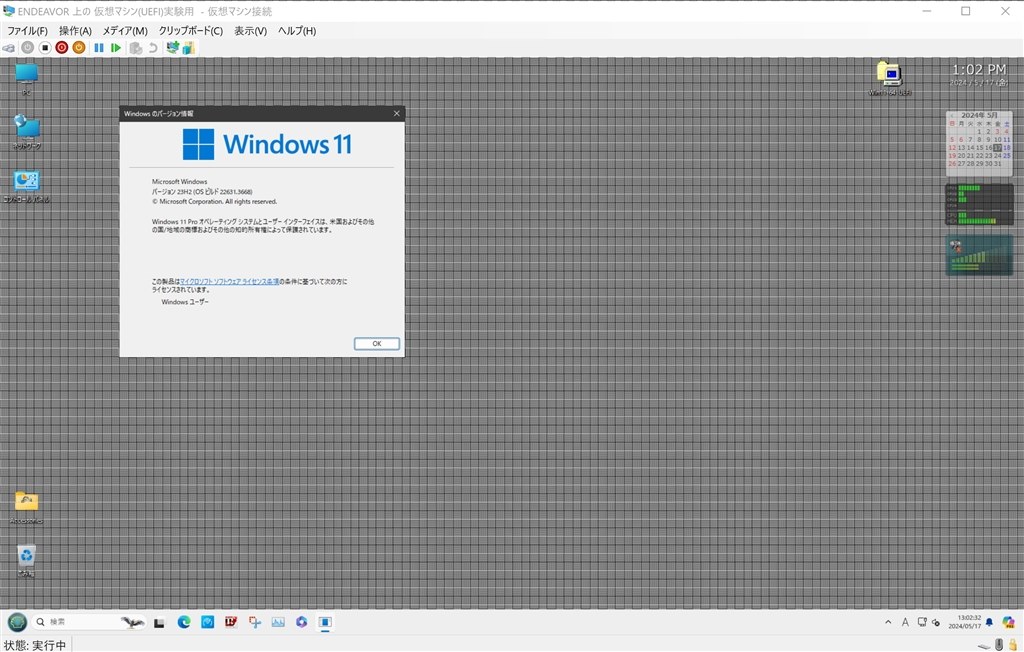Open the 表示(V) menu
The width and height of the screenshot is (1024, 652).
[x=250, y=31]
